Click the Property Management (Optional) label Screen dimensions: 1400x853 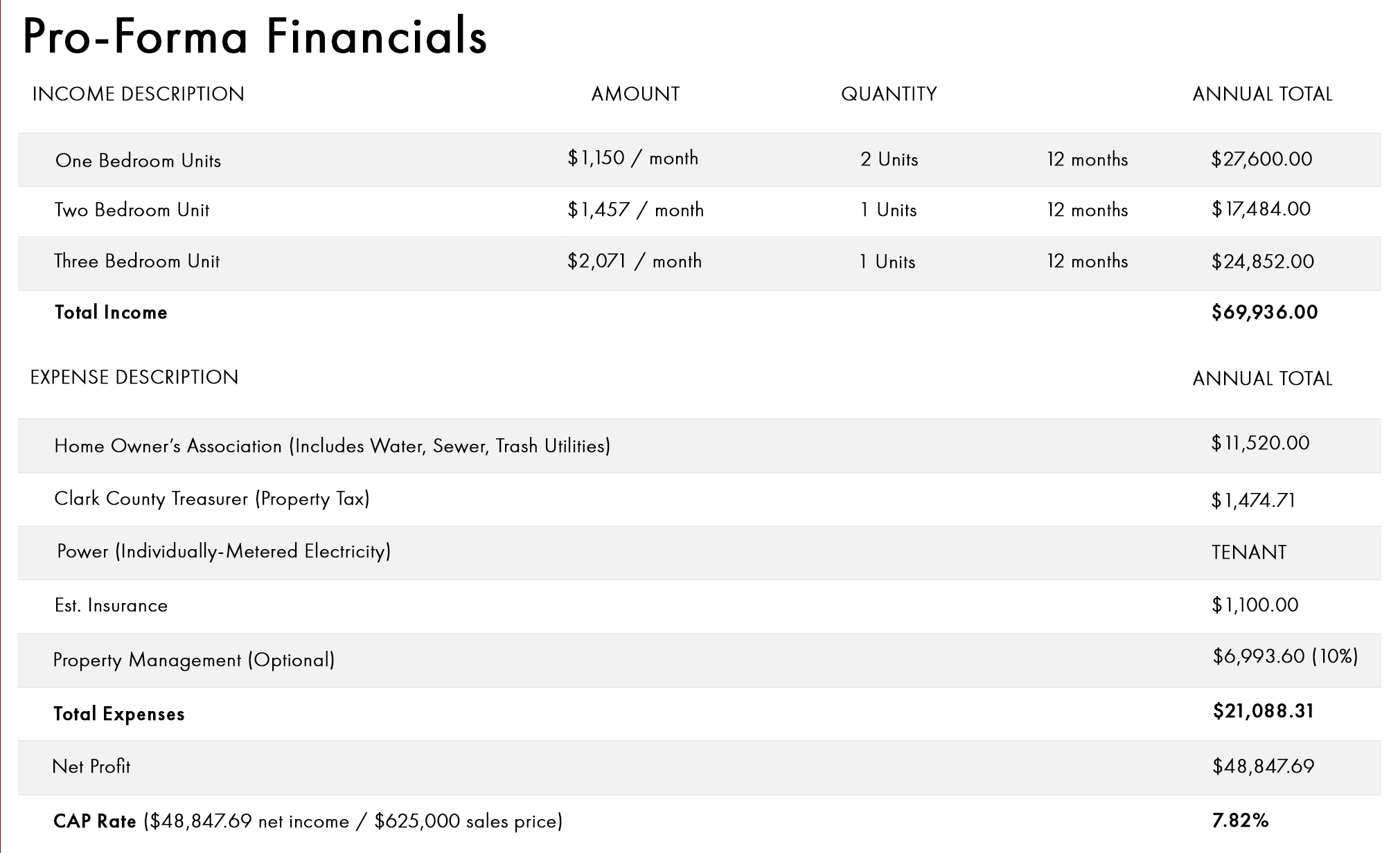click(194, 660)
